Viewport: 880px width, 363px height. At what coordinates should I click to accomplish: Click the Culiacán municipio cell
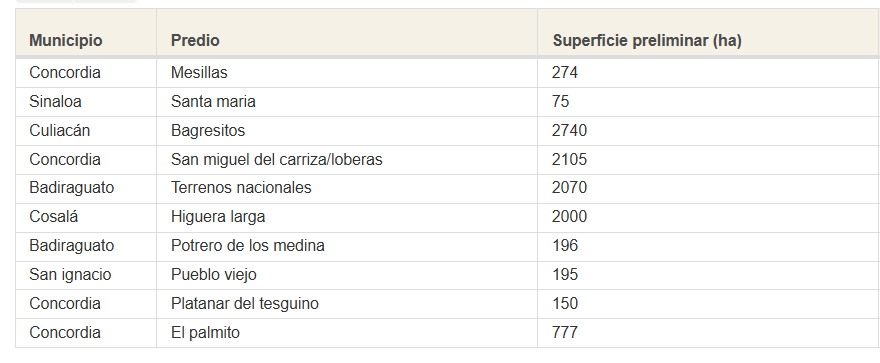pos(86,131)
